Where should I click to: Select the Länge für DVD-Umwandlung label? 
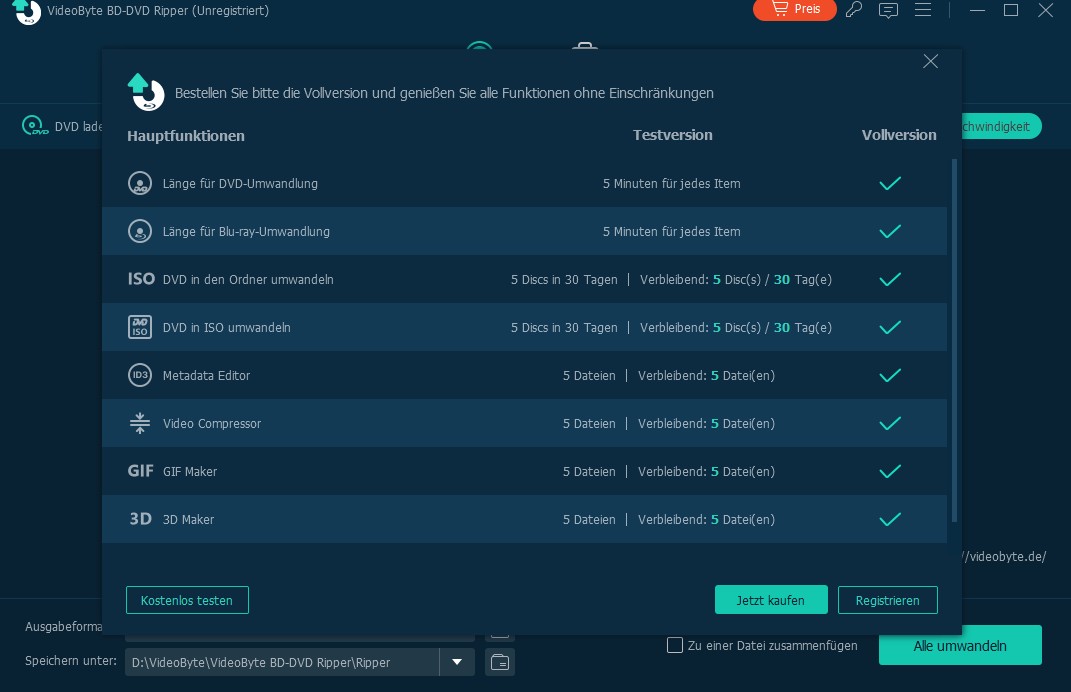tap(240, 183)
